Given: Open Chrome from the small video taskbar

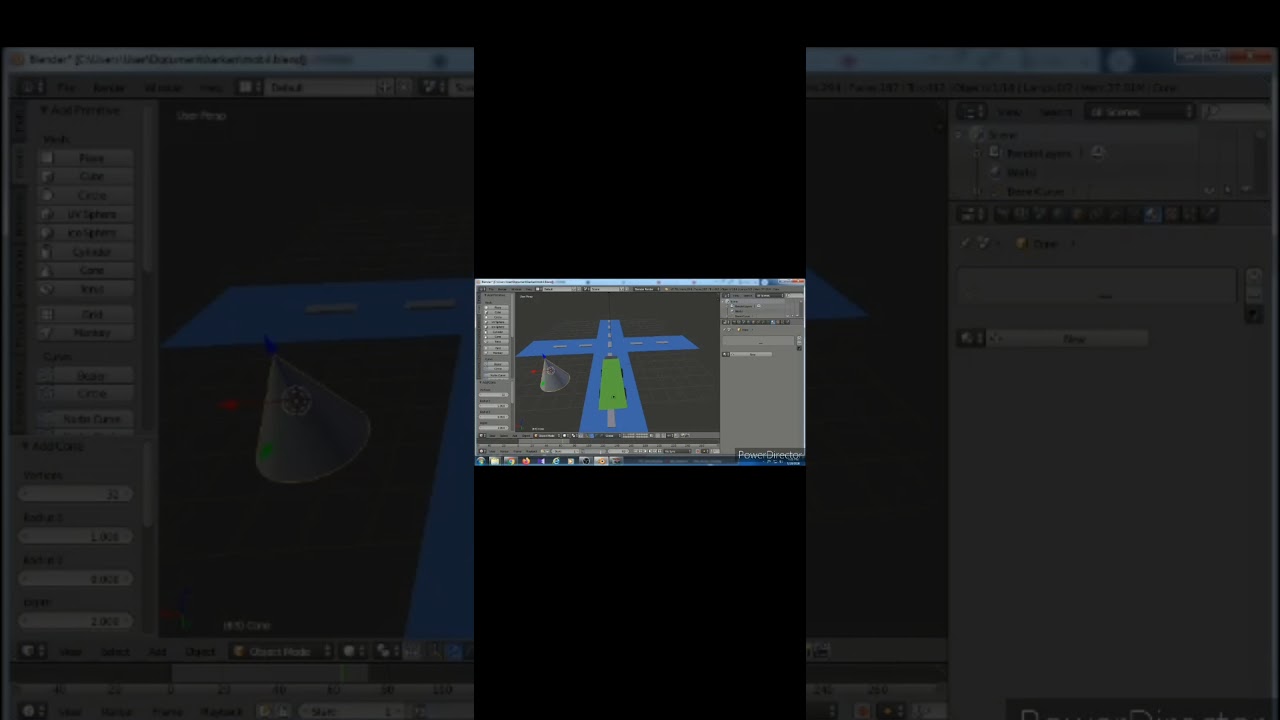Looking at the screenshot, I should tap(510, 461).
